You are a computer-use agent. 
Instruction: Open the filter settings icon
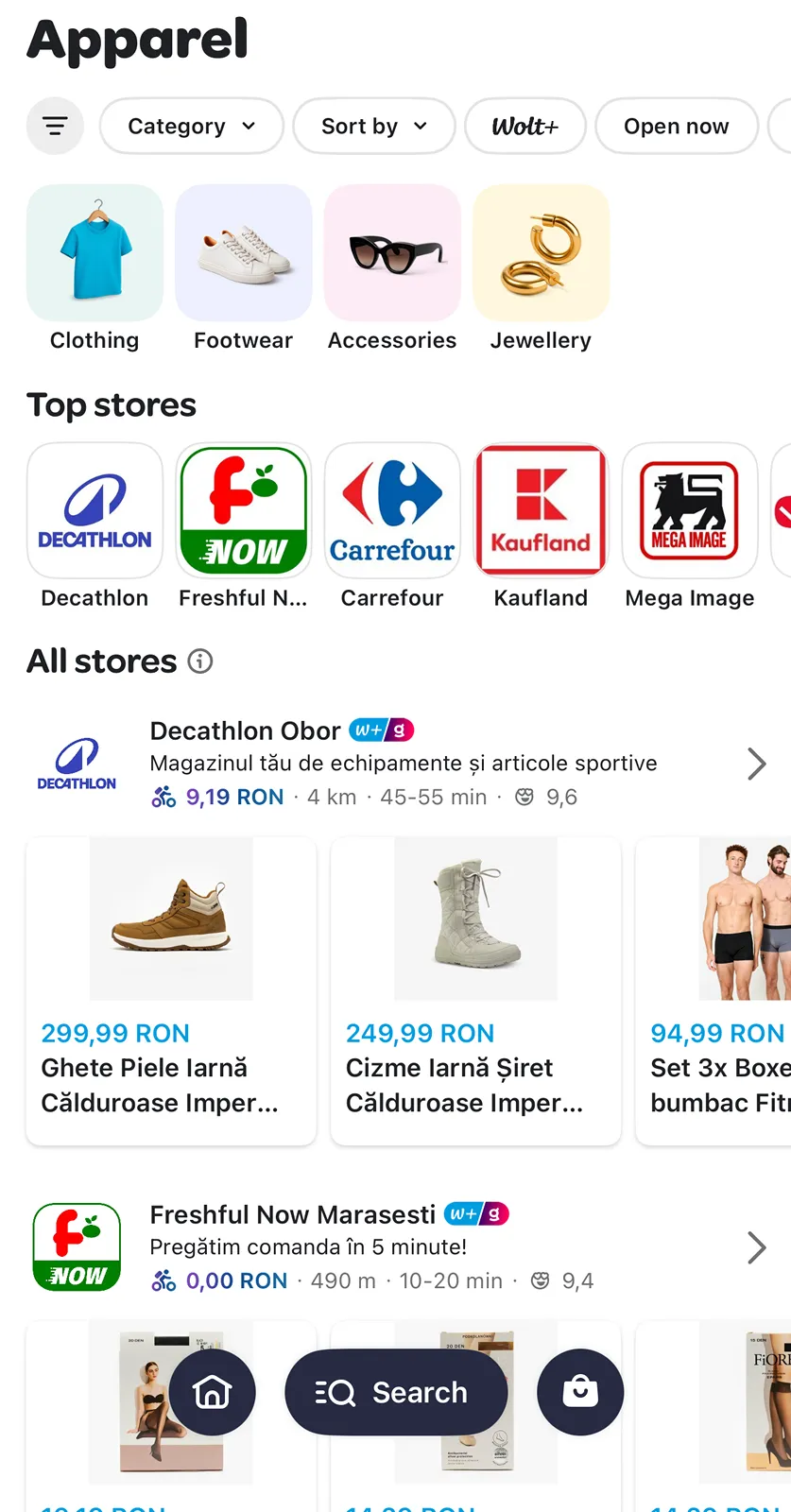55,126
